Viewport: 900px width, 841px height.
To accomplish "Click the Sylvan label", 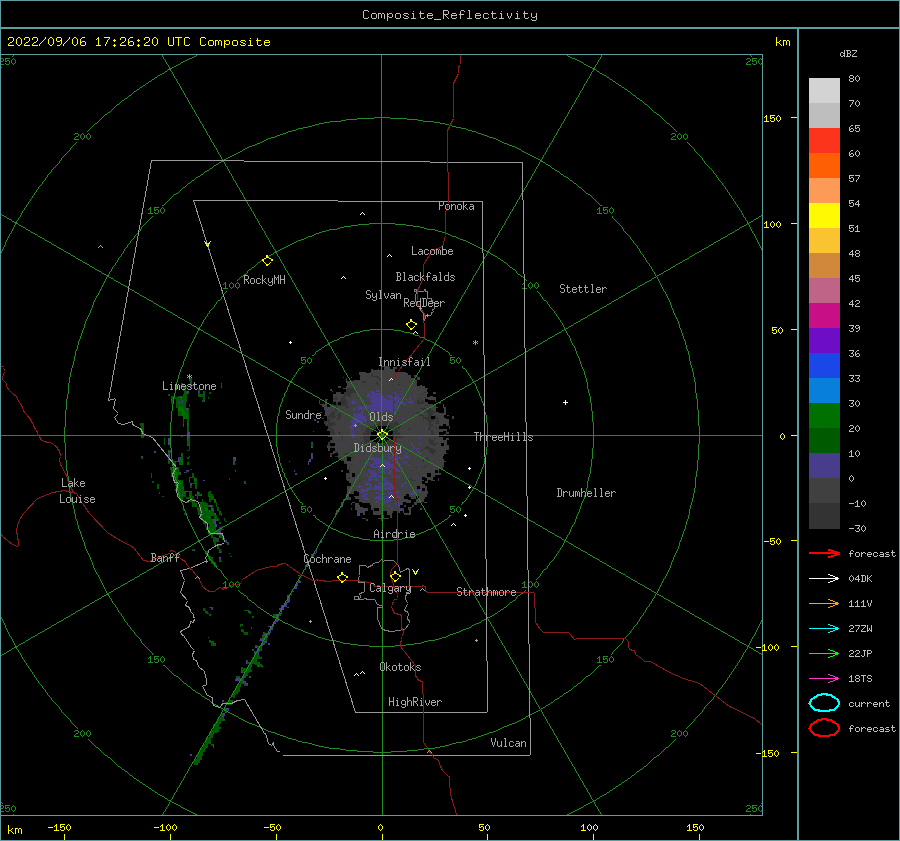I will click(x=383, y=295).
